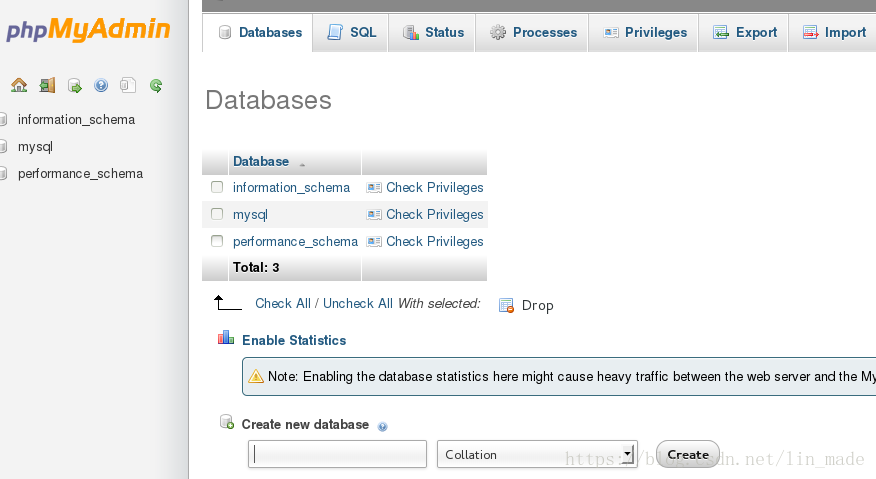
Task: Click the Enable Statistics chart icon
Action: (x=226, y=338)
